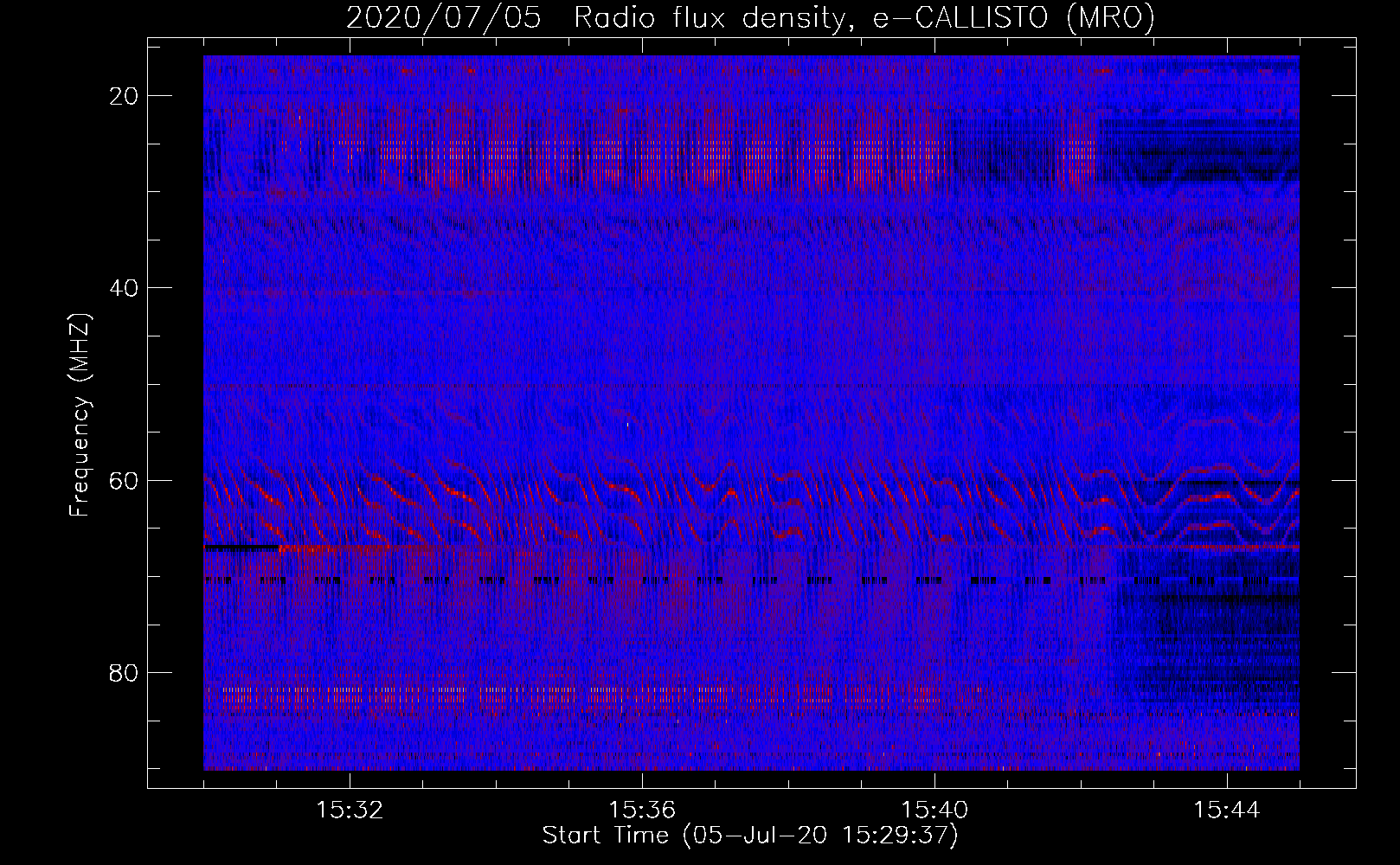The image size is (1400, 865).
Task: Click the 60 MHz frequency tick label
Action: click(x=125, y=480)
